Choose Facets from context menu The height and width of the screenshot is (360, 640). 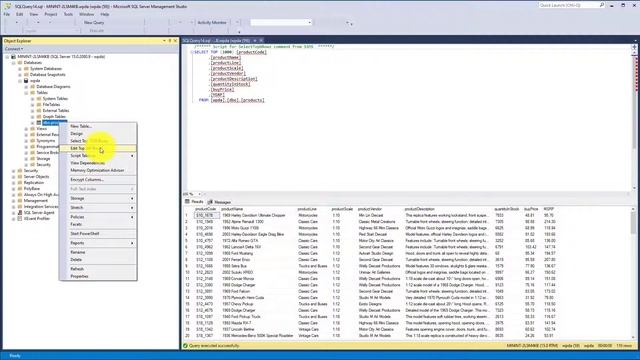98,224
